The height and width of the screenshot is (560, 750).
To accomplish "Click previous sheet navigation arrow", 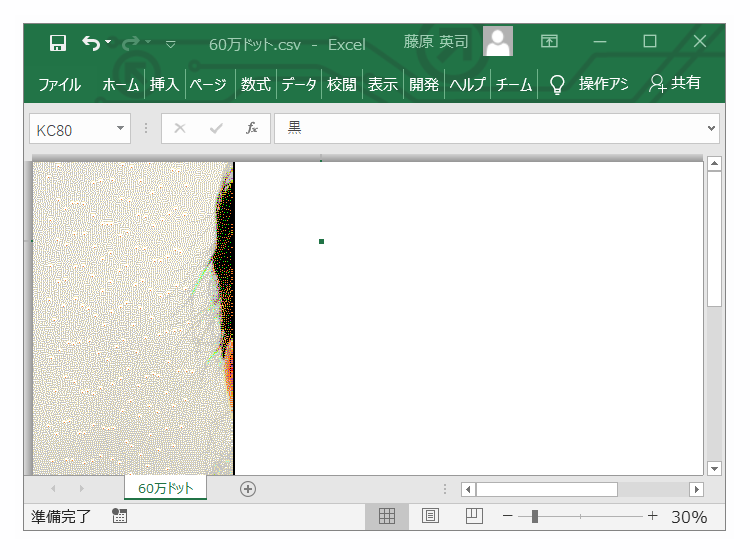I will tap(53, 488).
